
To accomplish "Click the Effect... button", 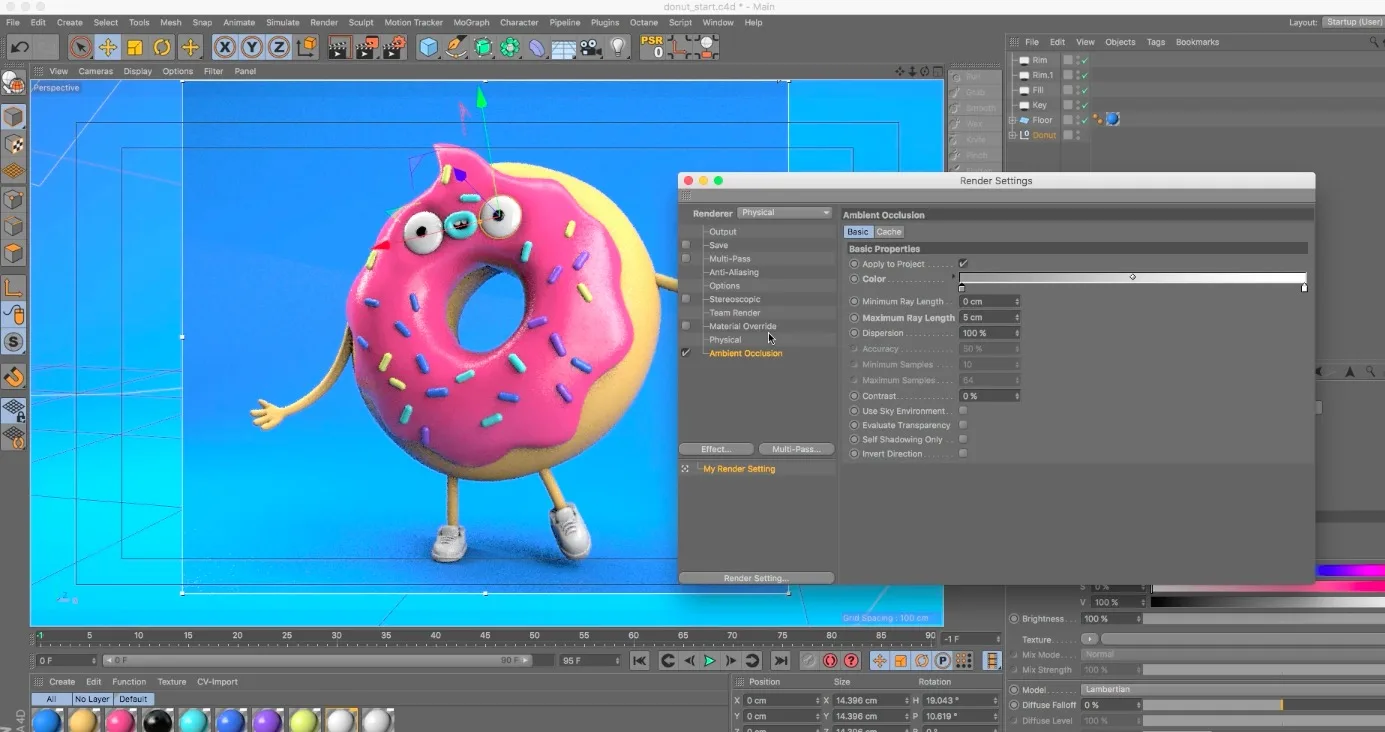I will [x=715, y=449].
